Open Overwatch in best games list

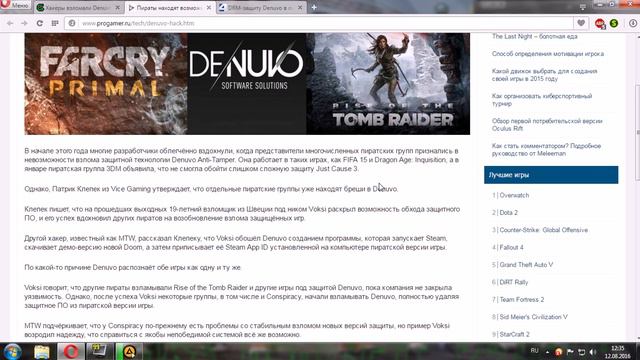(514, 195)
